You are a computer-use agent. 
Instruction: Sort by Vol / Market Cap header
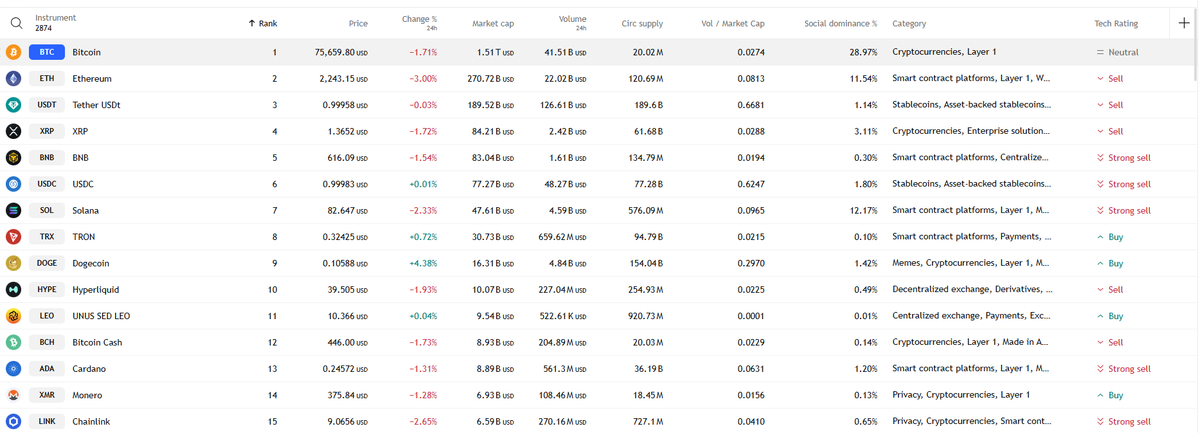click(x=733, y=23)
